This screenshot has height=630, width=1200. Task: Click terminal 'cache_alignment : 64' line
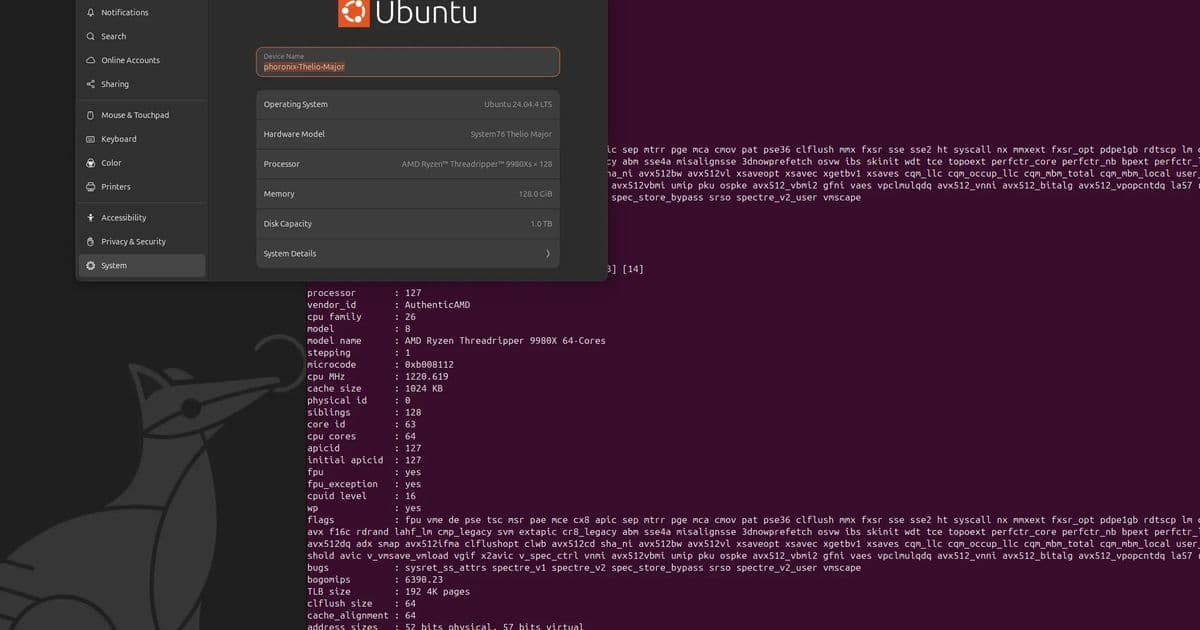pos(361,616)
